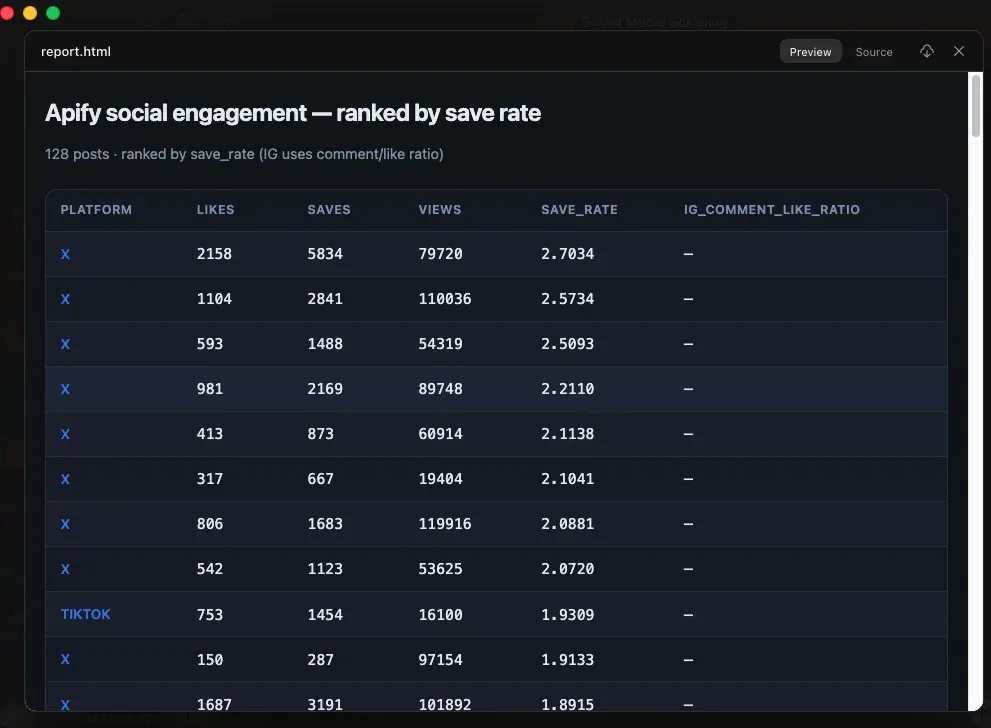Click the saves value 1123

click(x=325, y=569)
